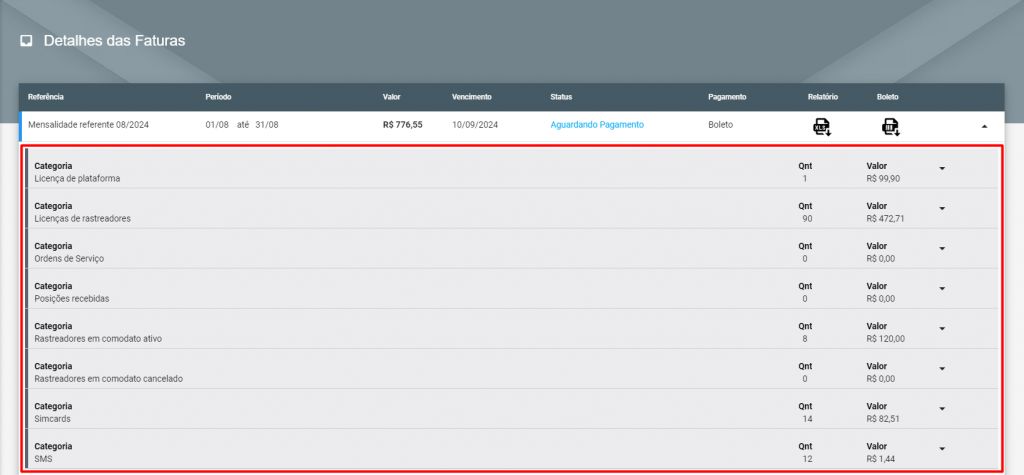Click the period end date 31/08
This screenshot has height=475, width=1024.
point(266,124)
